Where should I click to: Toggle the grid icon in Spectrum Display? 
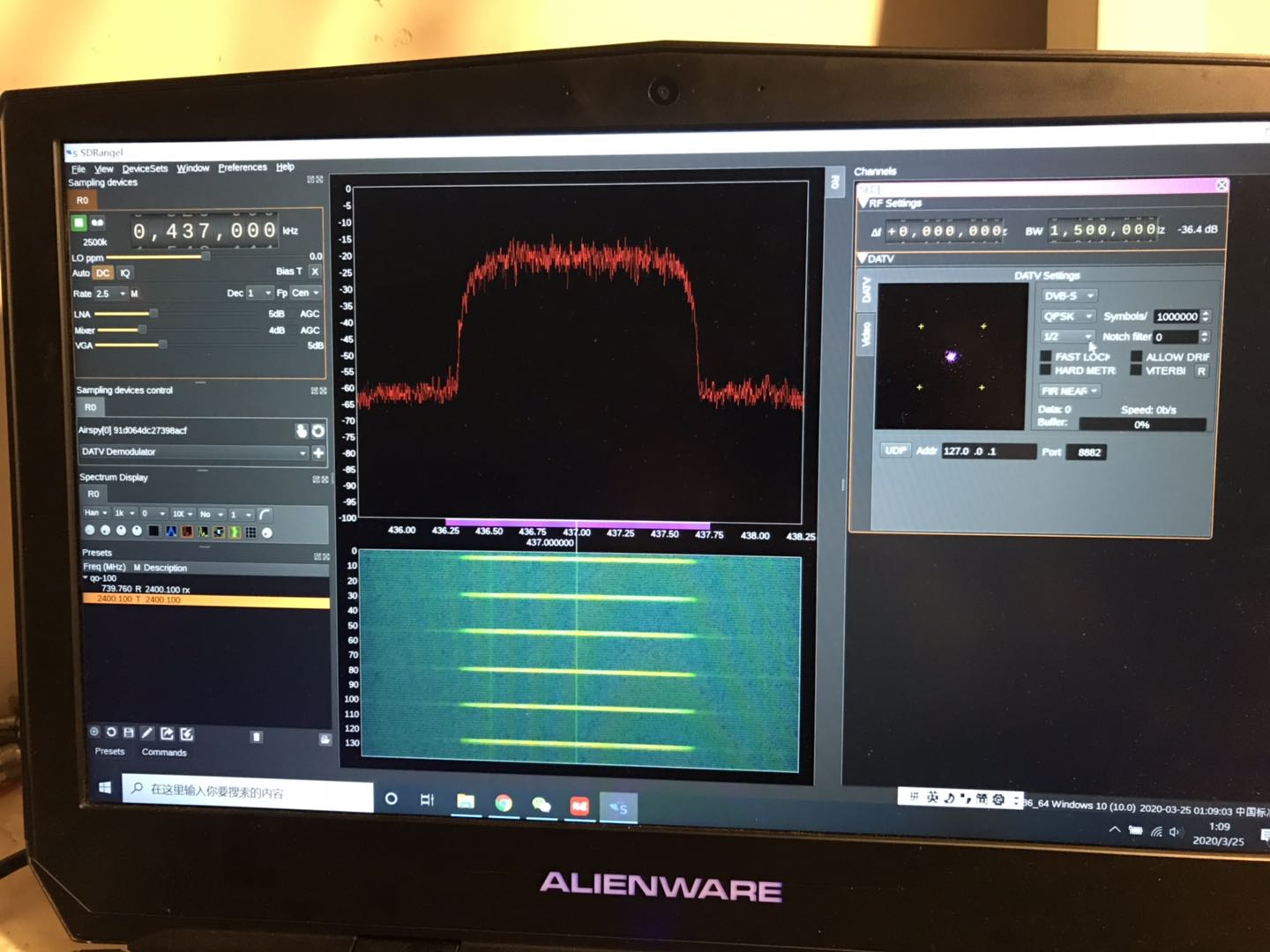[x=250, y=532]
